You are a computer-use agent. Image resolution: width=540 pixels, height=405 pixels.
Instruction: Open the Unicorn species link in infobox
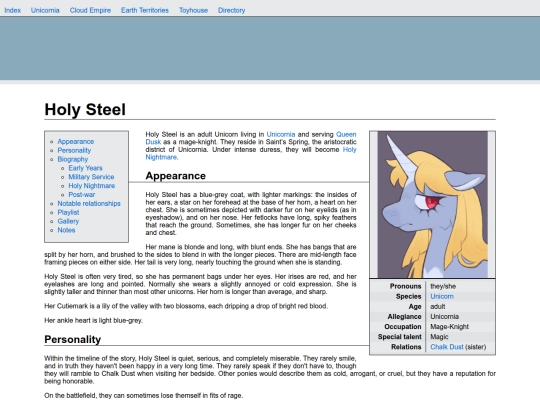tap(442, 297)
